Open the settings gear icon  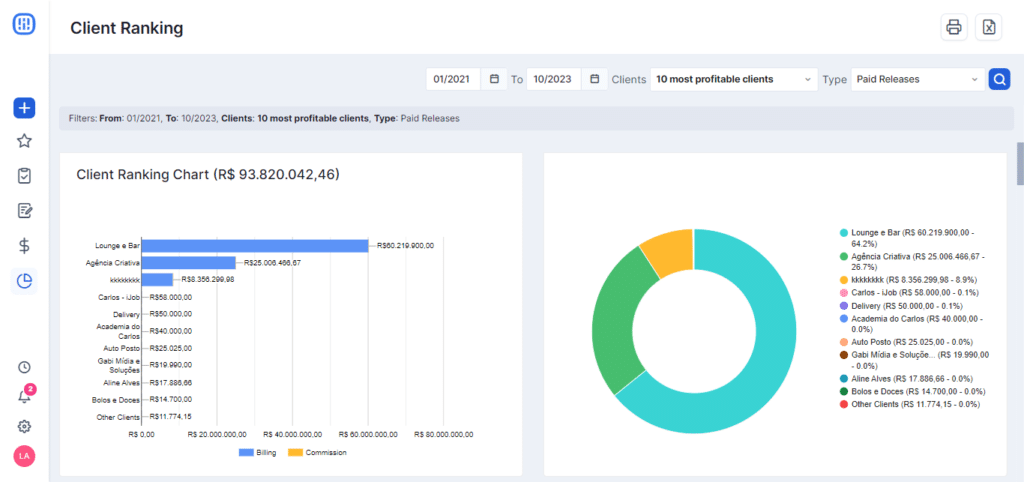[x=24, y=426]
